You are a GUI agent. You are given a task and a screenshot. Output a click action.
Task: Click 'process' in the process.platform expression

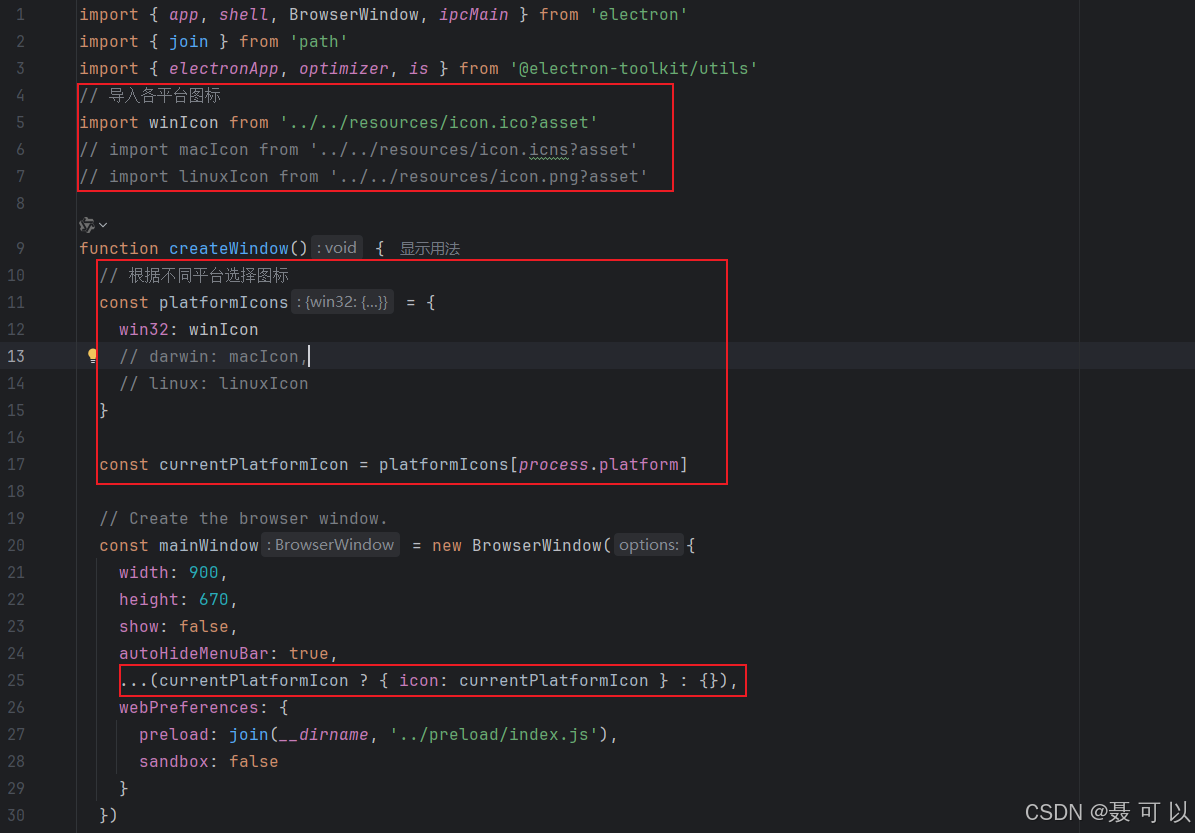553,464
